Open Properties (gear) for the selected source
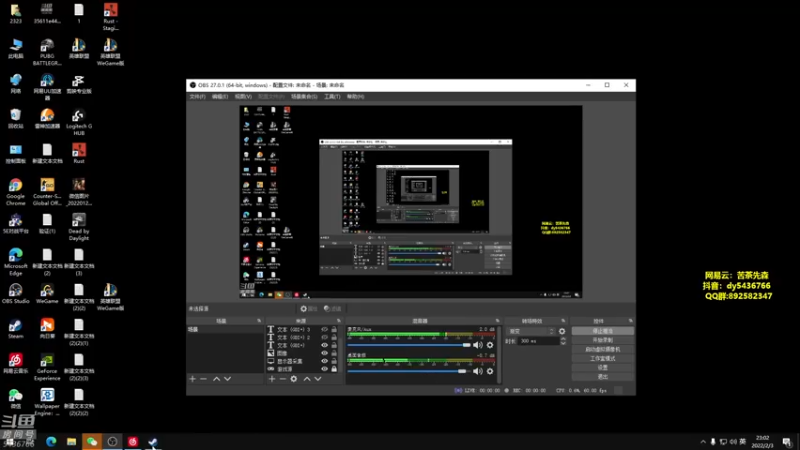The image size is (800, 450). coord(309,309)
